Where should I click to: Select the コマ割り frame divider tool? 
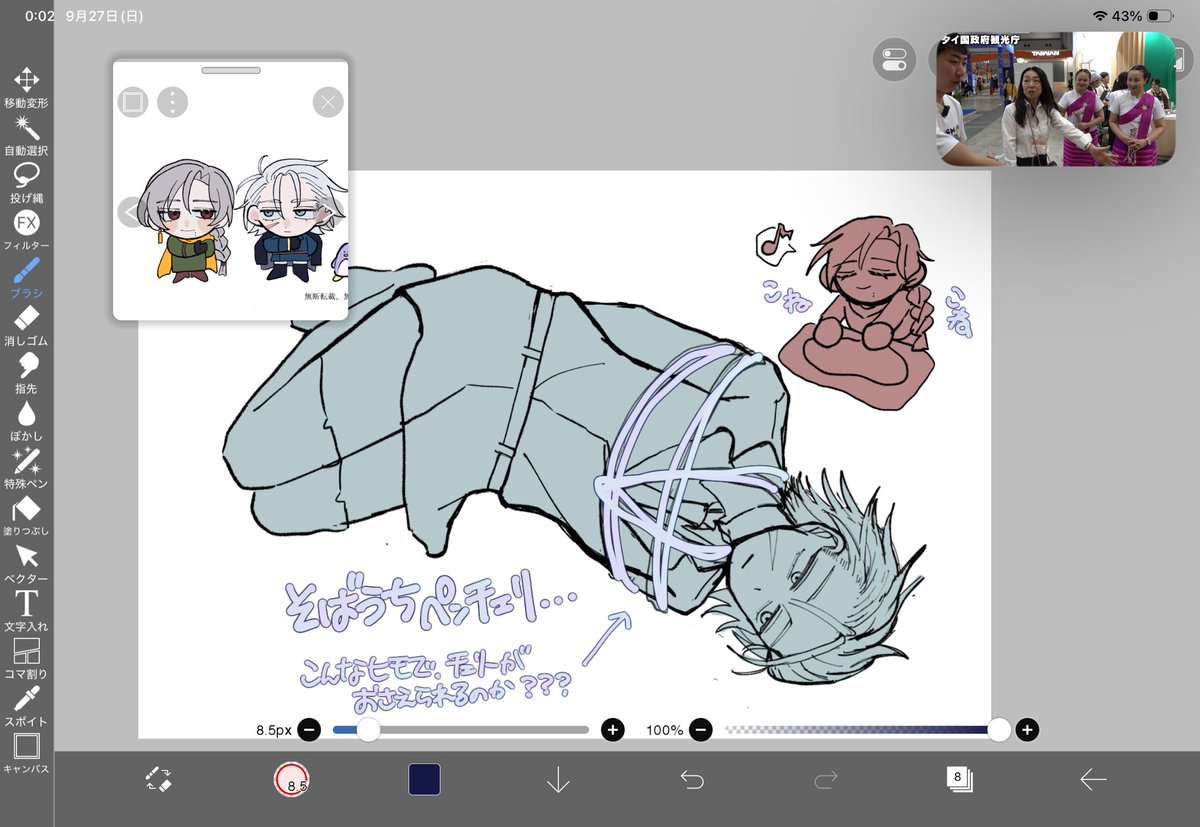(x=26, y=658)
